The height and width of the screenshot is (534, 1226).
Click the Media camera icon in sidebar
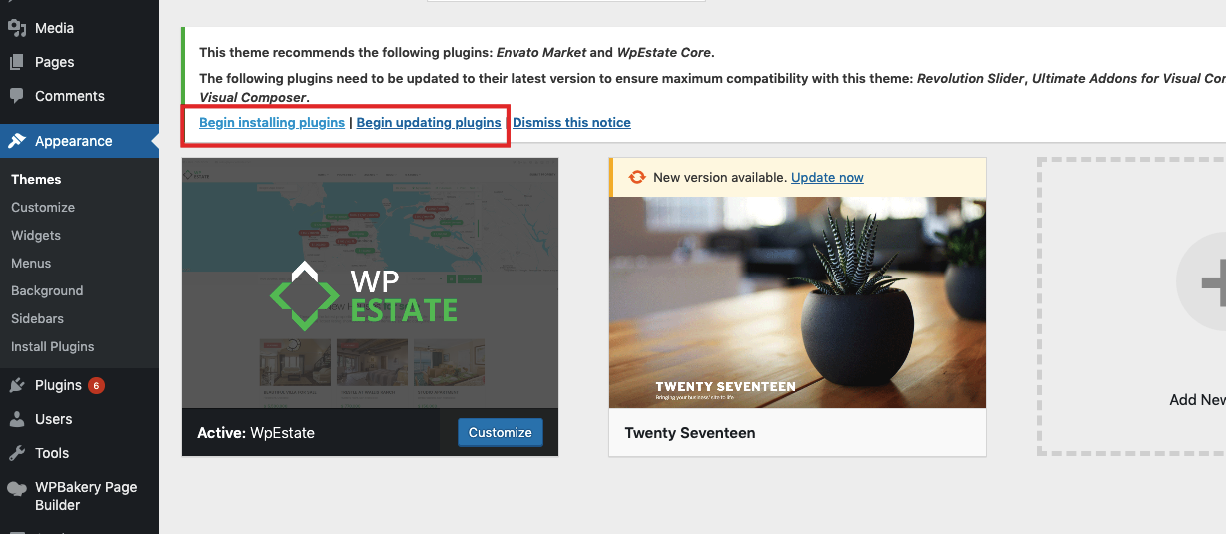coord(17,28)
